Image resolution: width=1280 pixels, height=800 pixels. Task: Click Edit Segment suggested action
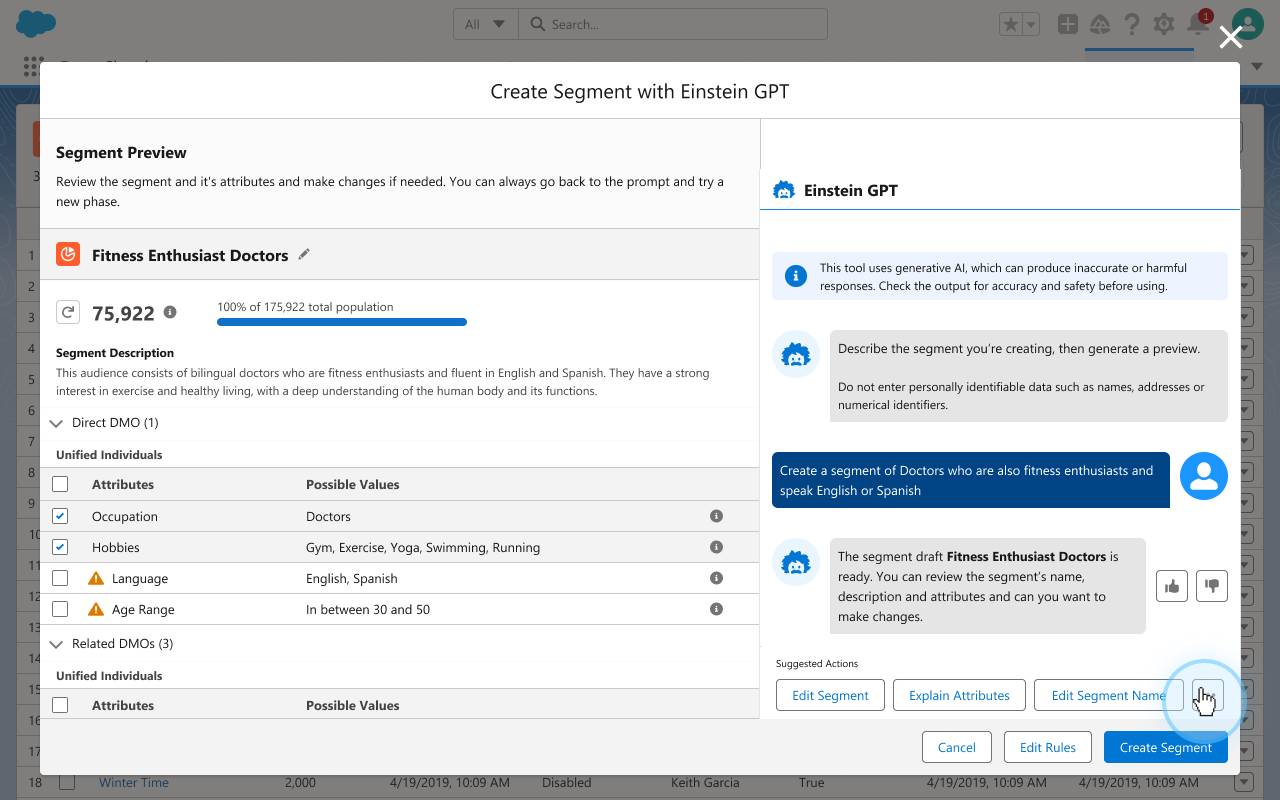pyautogui.click(x=830, y=695)
